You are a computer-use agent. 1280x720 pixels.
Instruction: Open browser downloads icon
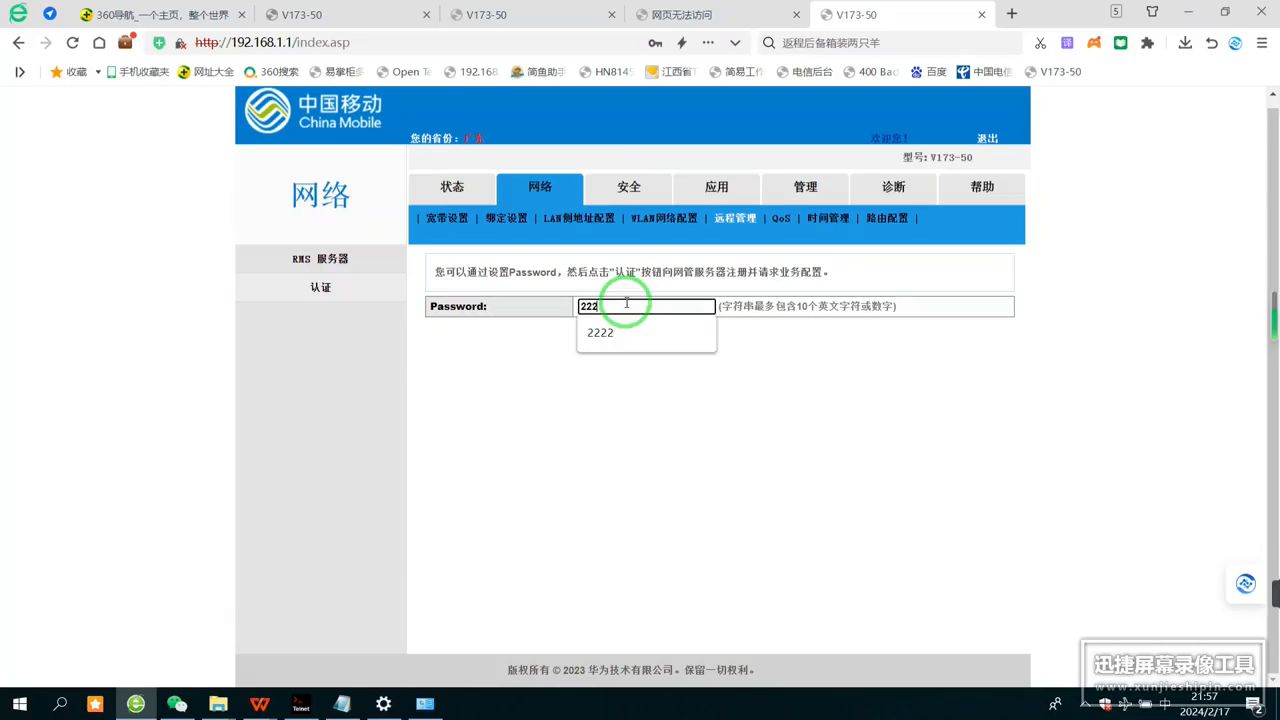(1185, 43)
